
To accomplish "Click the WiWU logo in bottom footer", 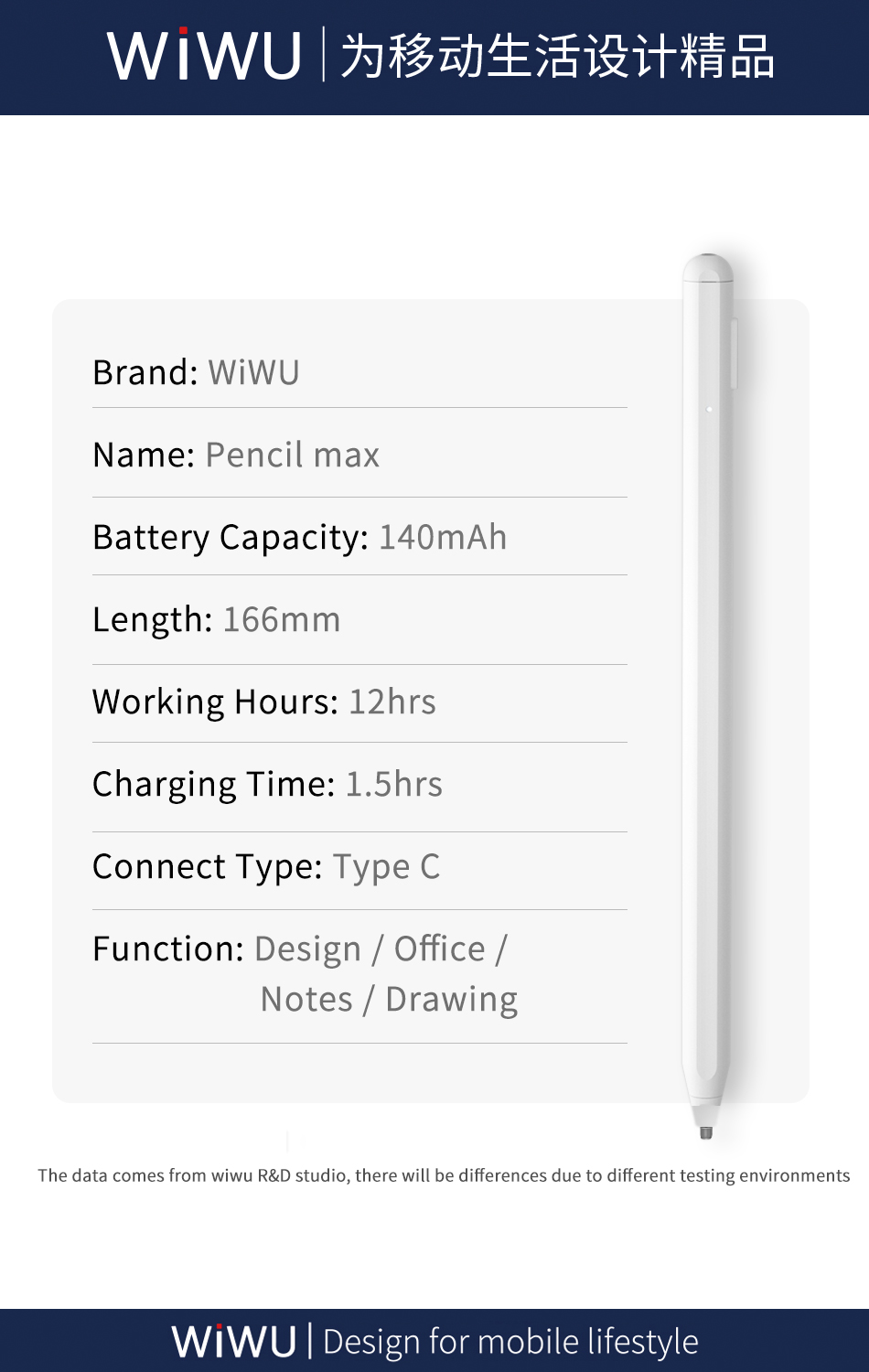I will tap(234, 1342).
